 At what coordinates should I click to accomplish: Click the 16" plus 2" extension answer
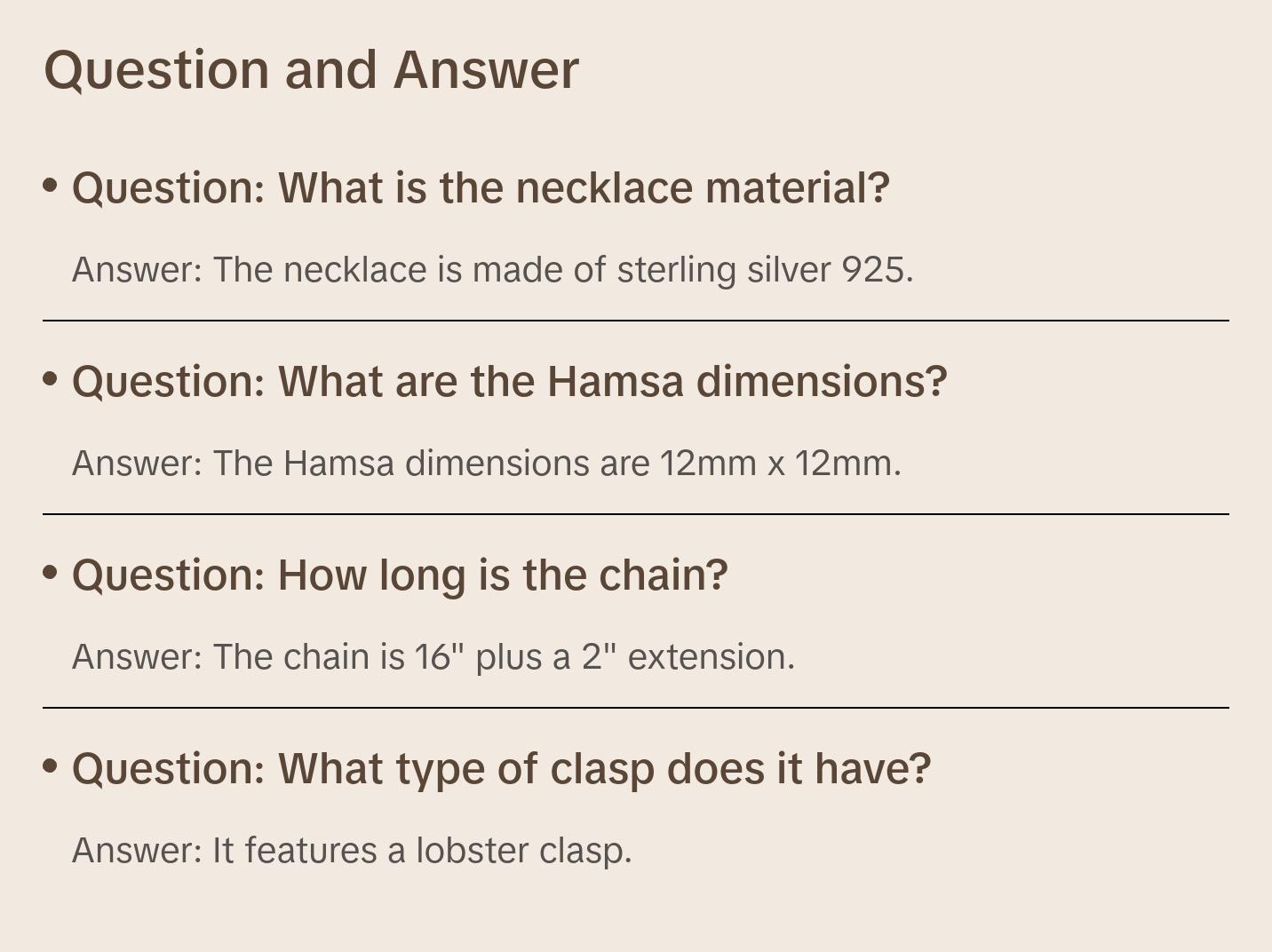click(x=433, y=657)
